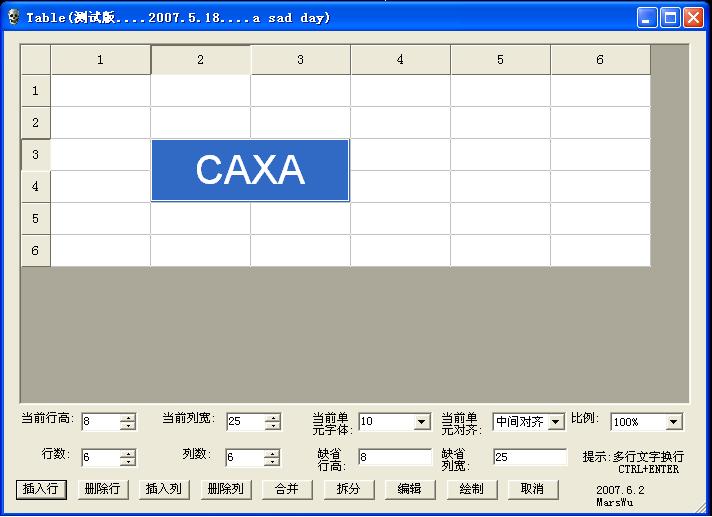Select row header 6
This screenshot has height=517, width=712.
pos(35,251)
